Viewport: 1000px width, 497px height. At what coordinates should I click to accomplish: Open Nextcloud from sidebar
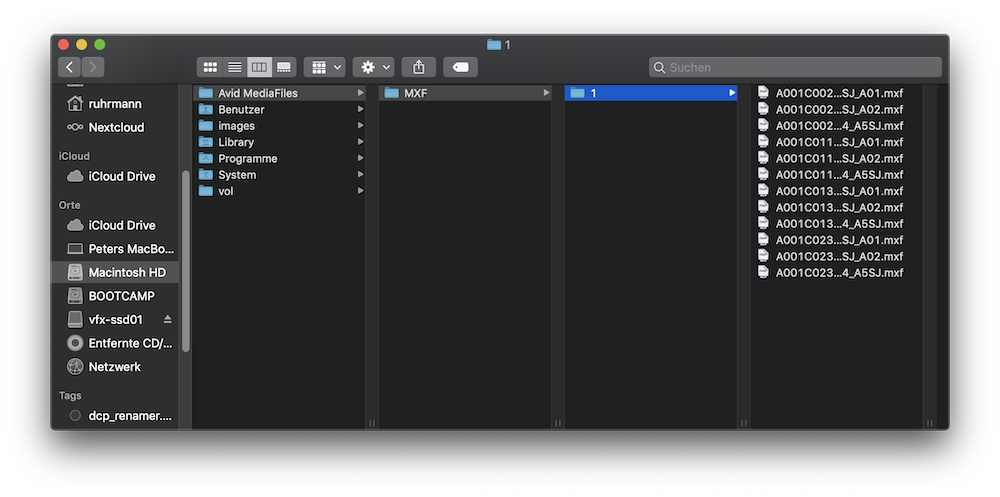click(x=116, y=127)
